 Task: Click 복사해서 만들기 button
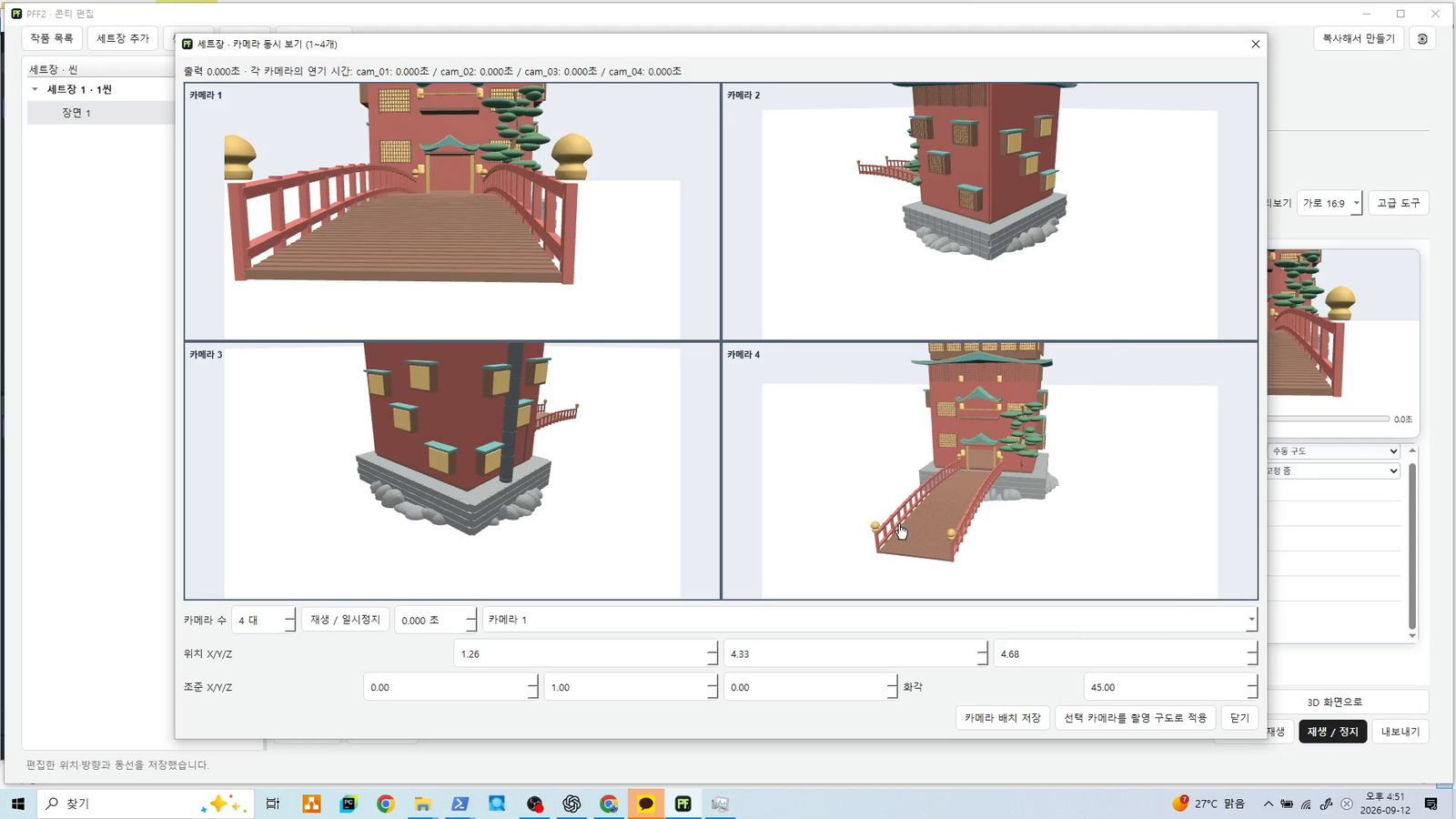pyautogui.click(x=1358, y=38)
